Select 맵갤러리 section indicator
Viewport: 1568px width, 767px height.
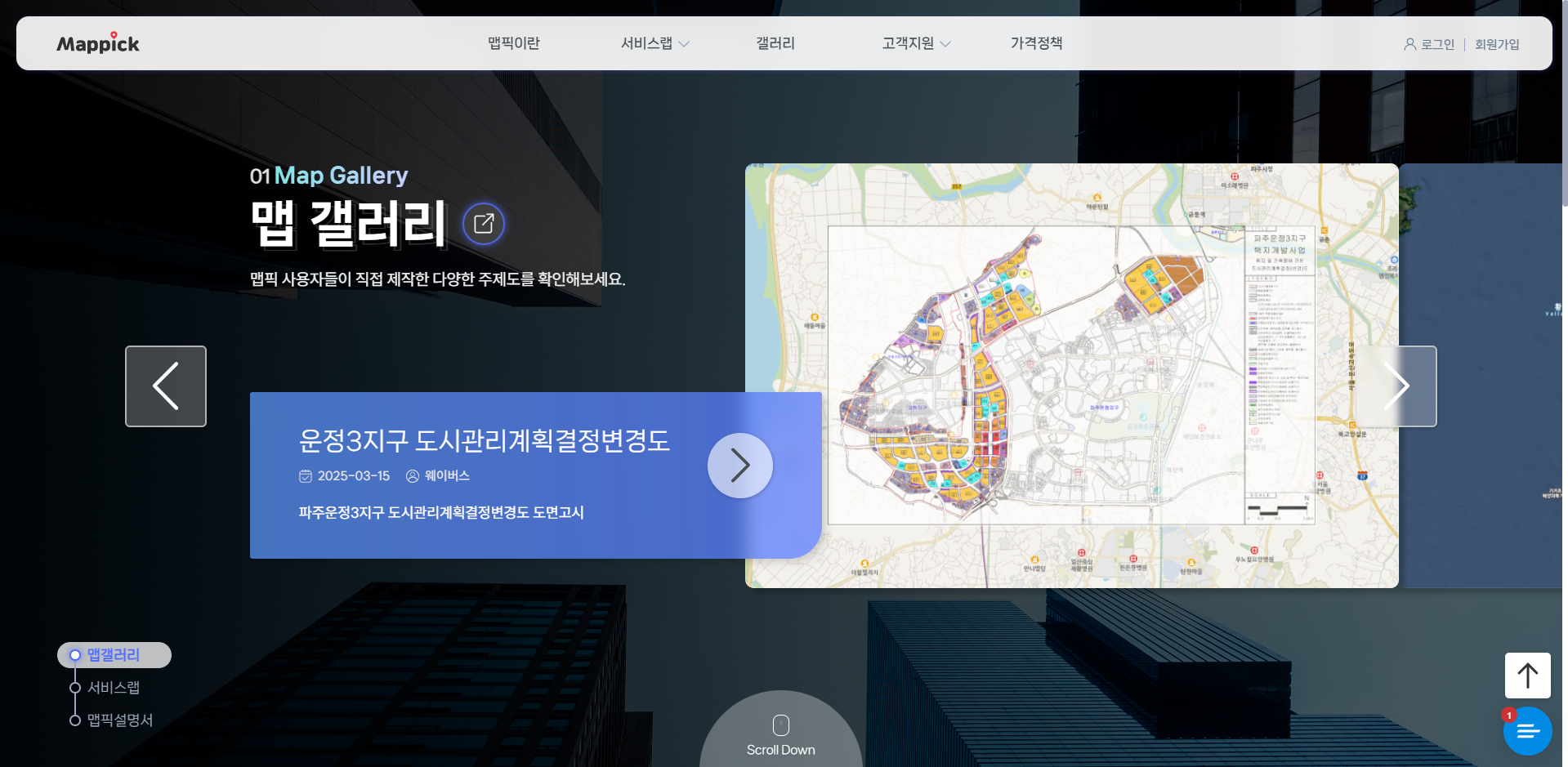(x=114, y=655)
